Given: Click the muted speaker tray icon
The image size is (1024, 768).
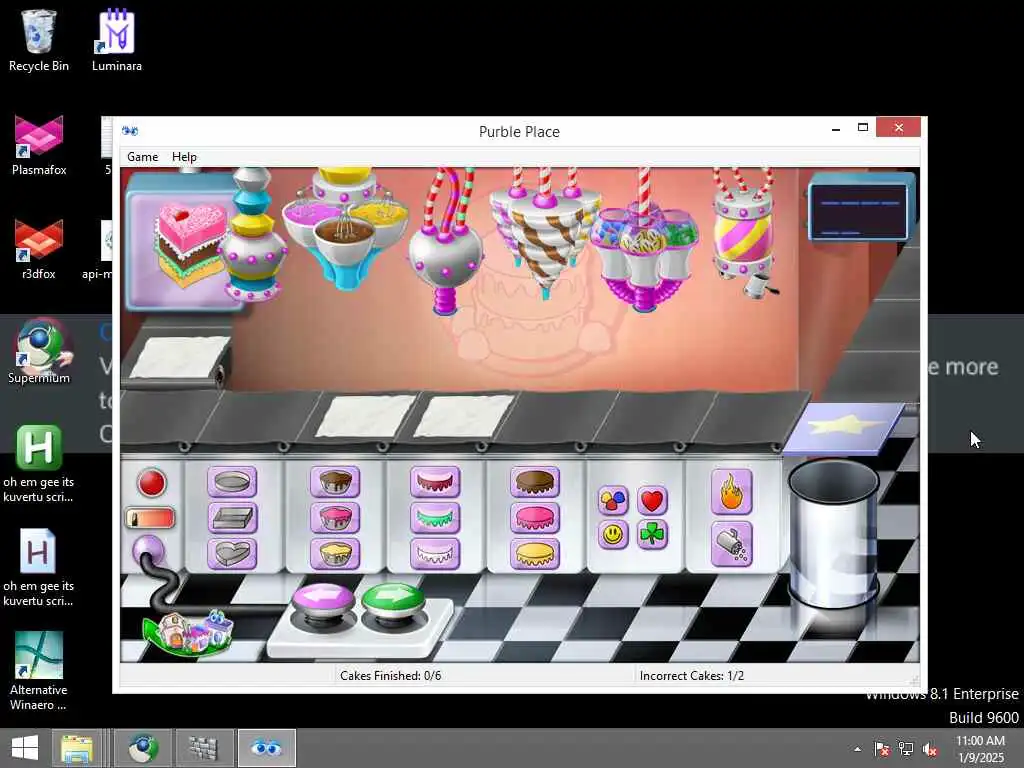Looking at the screenshot, I should (929, 749).
